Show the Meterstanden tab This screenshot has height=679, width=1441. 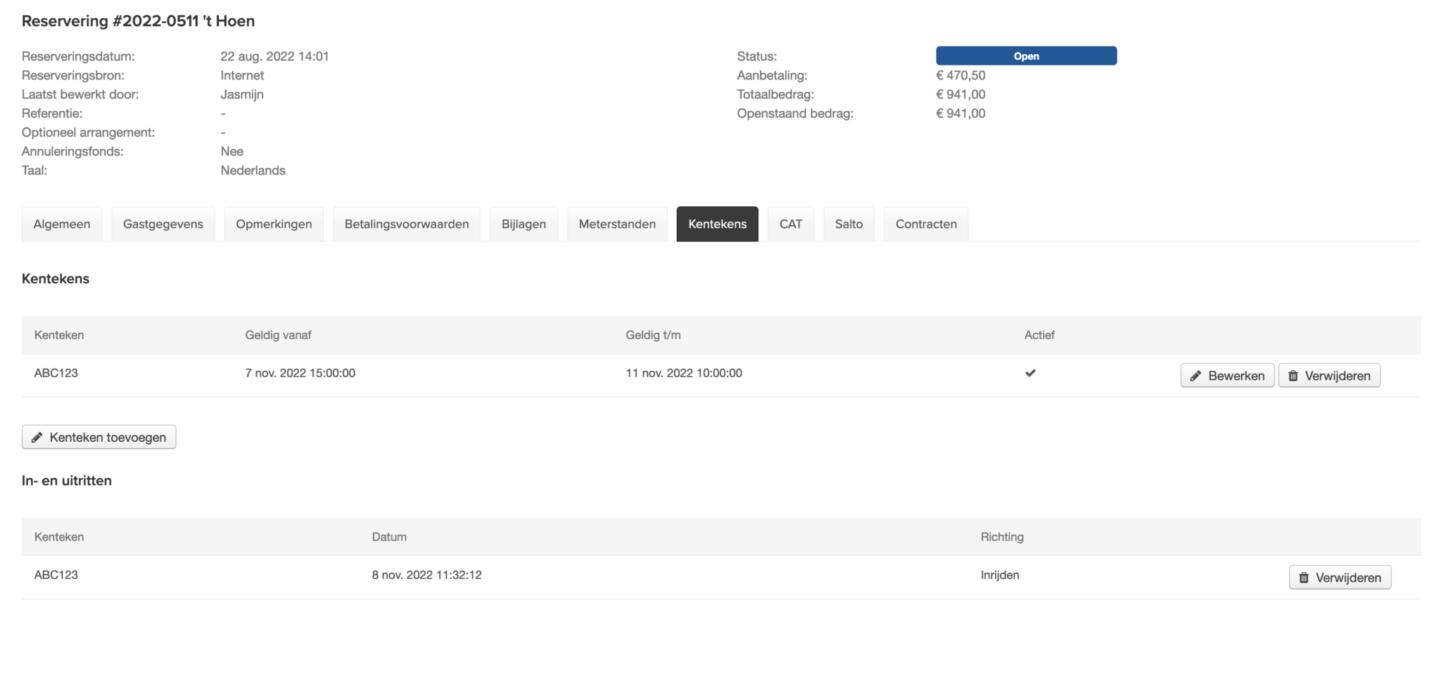tap(617, 224)
